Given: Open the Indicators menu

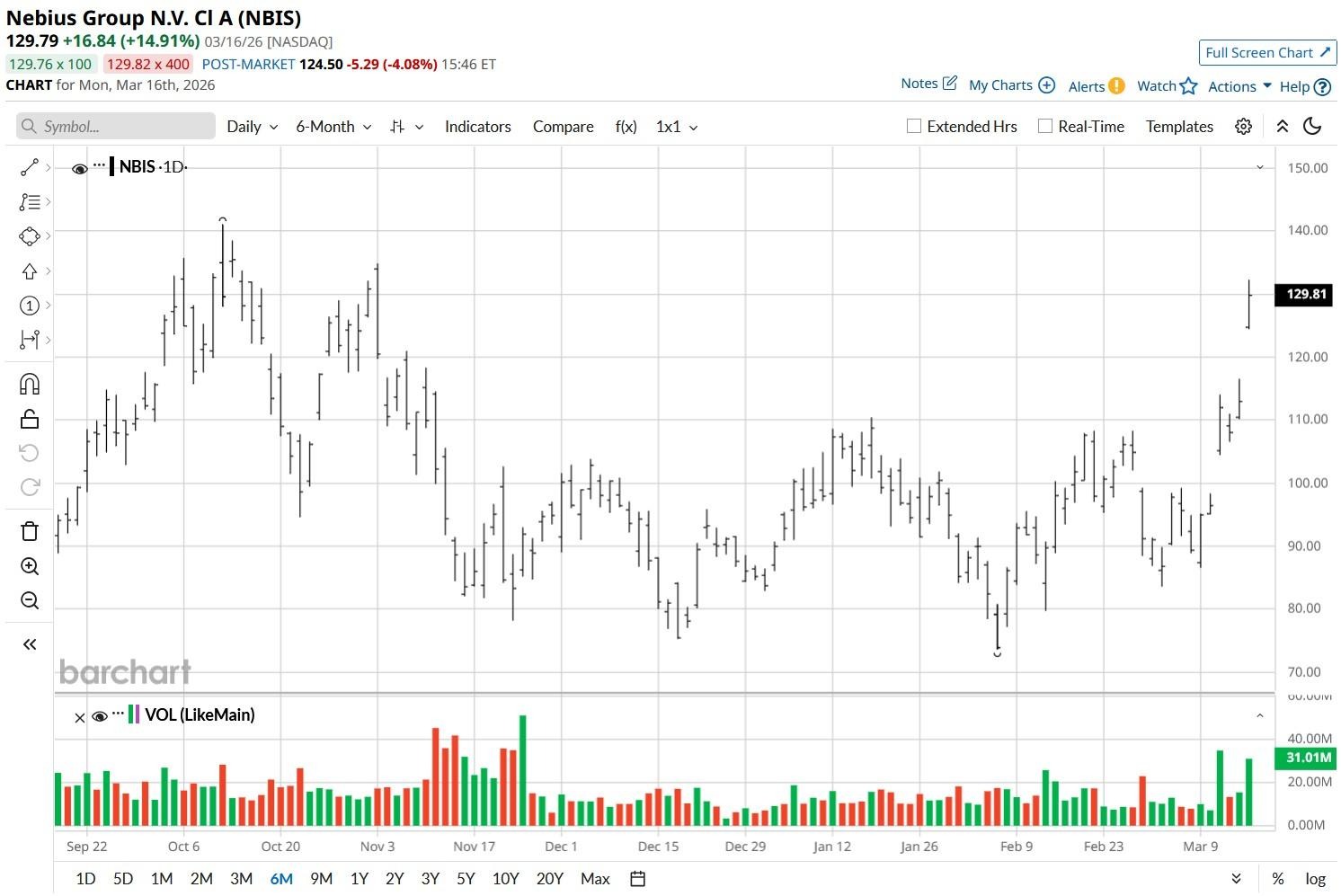Looking at the screenshot, I should pyautogui.click(x=478, y=127).
